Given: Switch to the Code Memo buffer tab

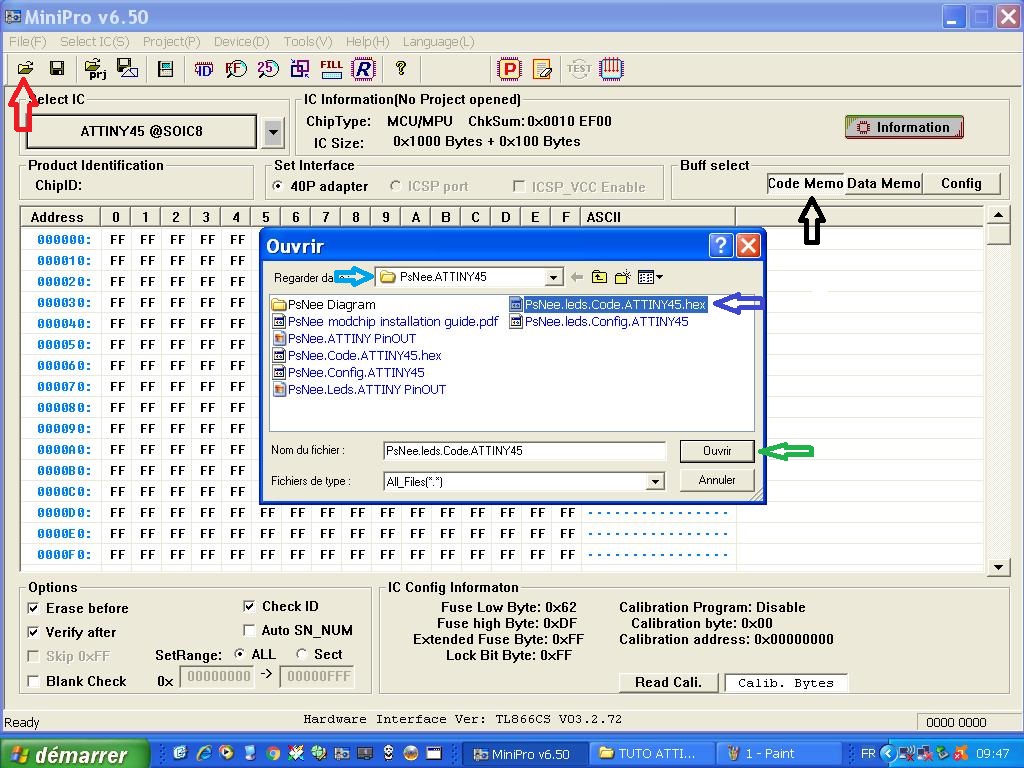Looking at the screenshot, I should coord(805,184).
